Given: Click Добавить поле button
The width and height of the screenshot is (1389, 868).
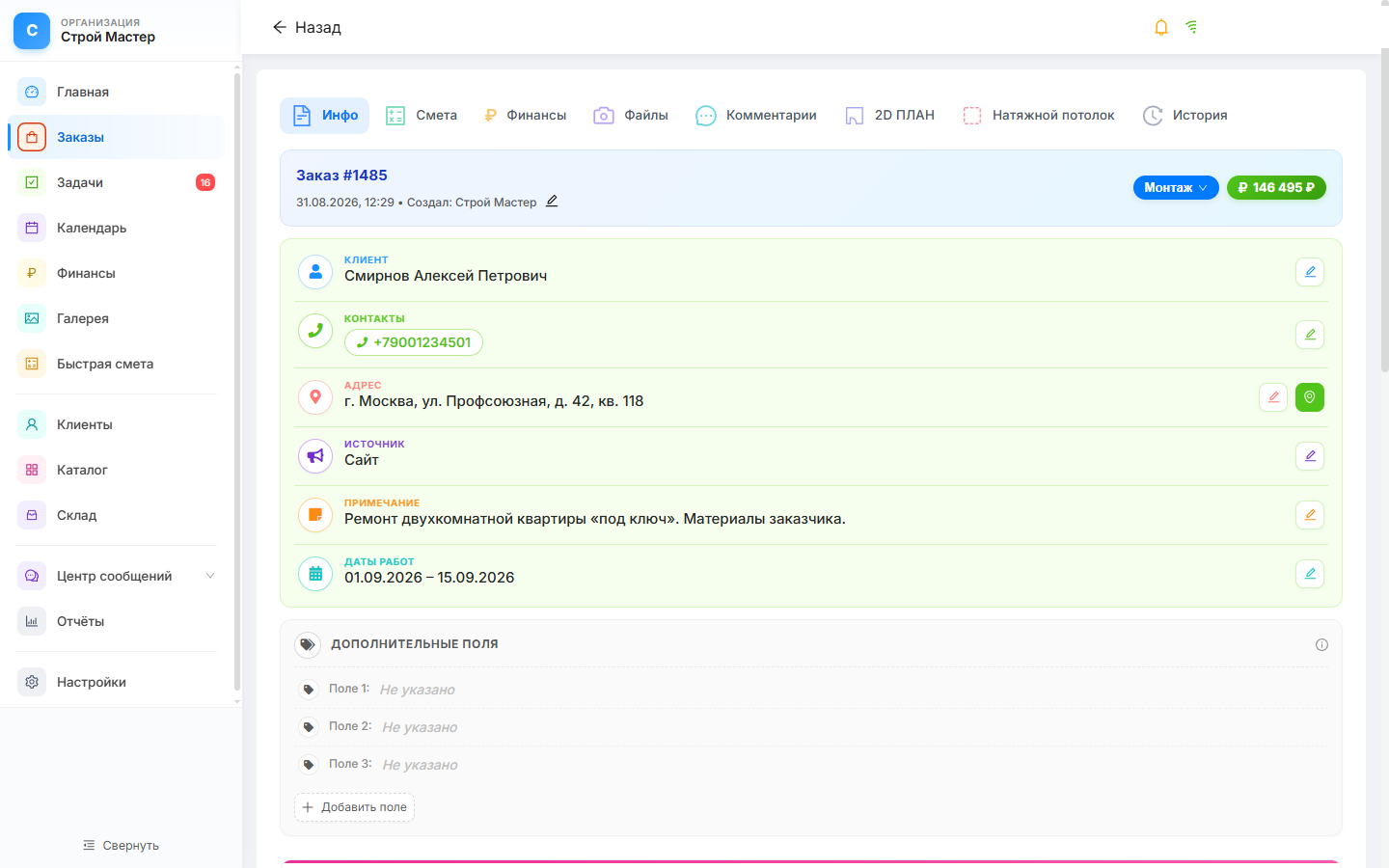Looking at the screenshot, I should (x=354, y=807).
